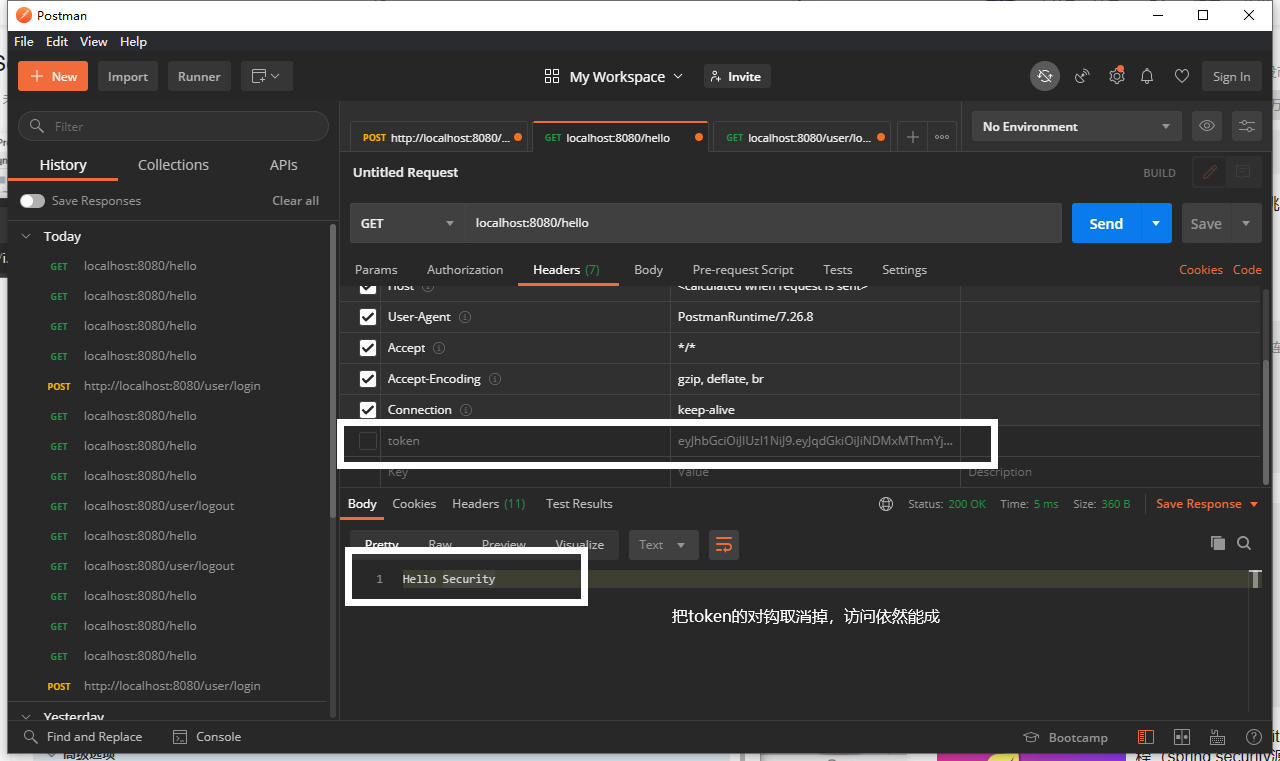Expand the Save button dropdown arrow
This screenshot has width=1280, height=761.
[1246, 223]
